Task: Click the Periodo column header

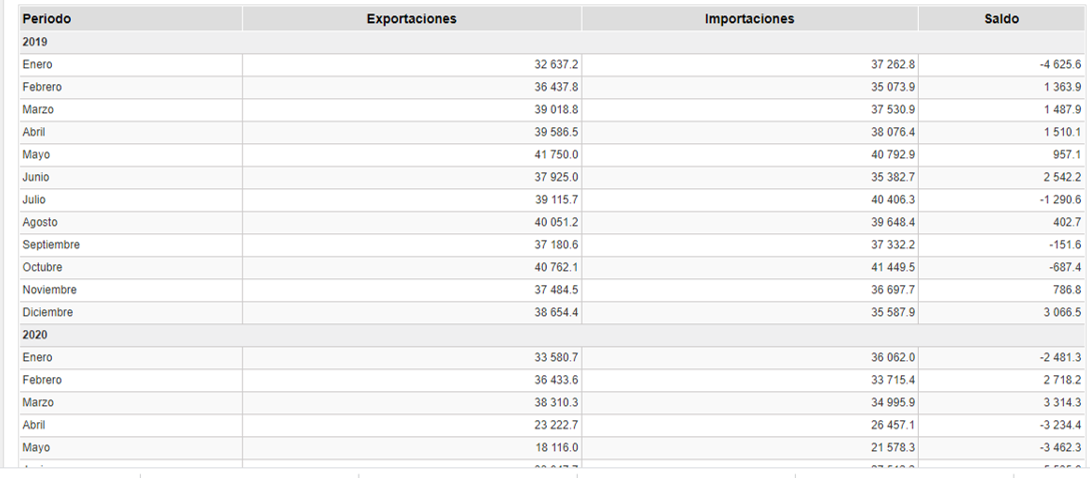Action: [47, 19]
